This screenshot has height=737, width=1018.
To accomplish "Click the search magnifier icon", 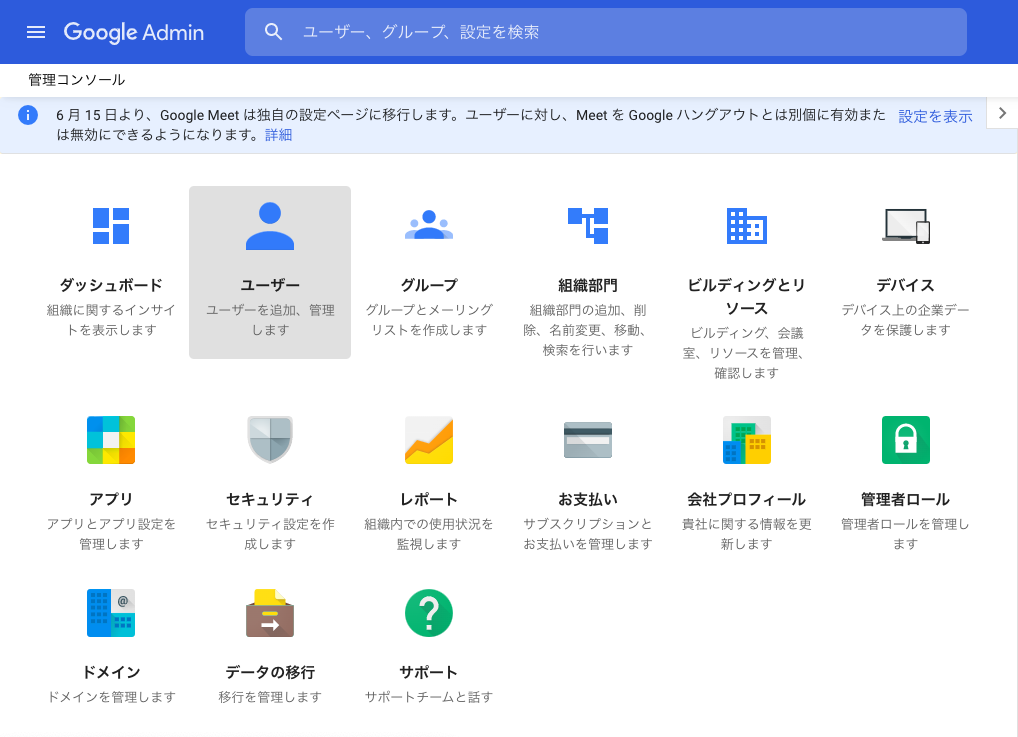I will click(x=273, y=32).
